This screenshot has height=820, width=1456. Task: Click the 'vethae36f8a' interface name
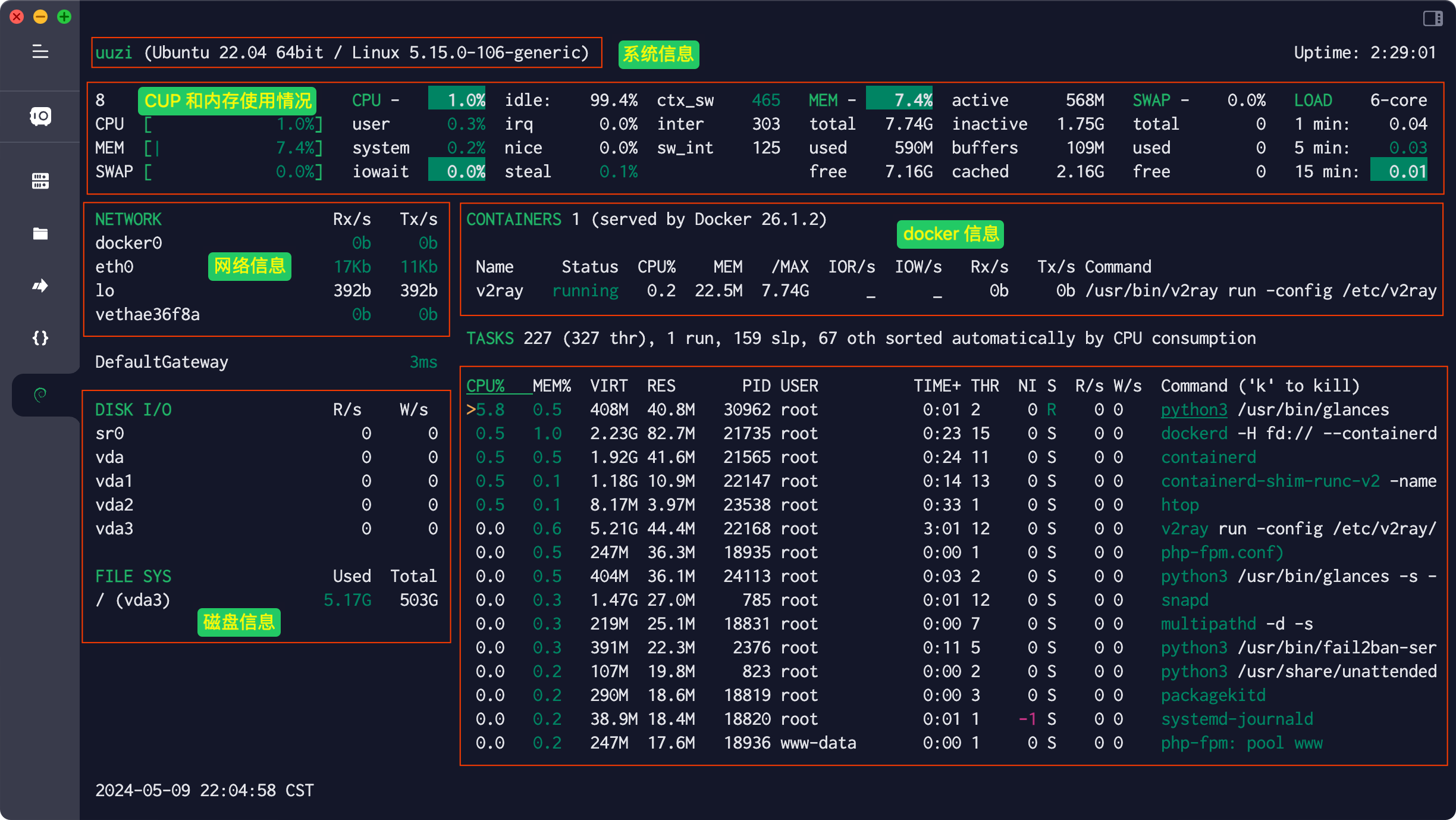pos(148,314)
